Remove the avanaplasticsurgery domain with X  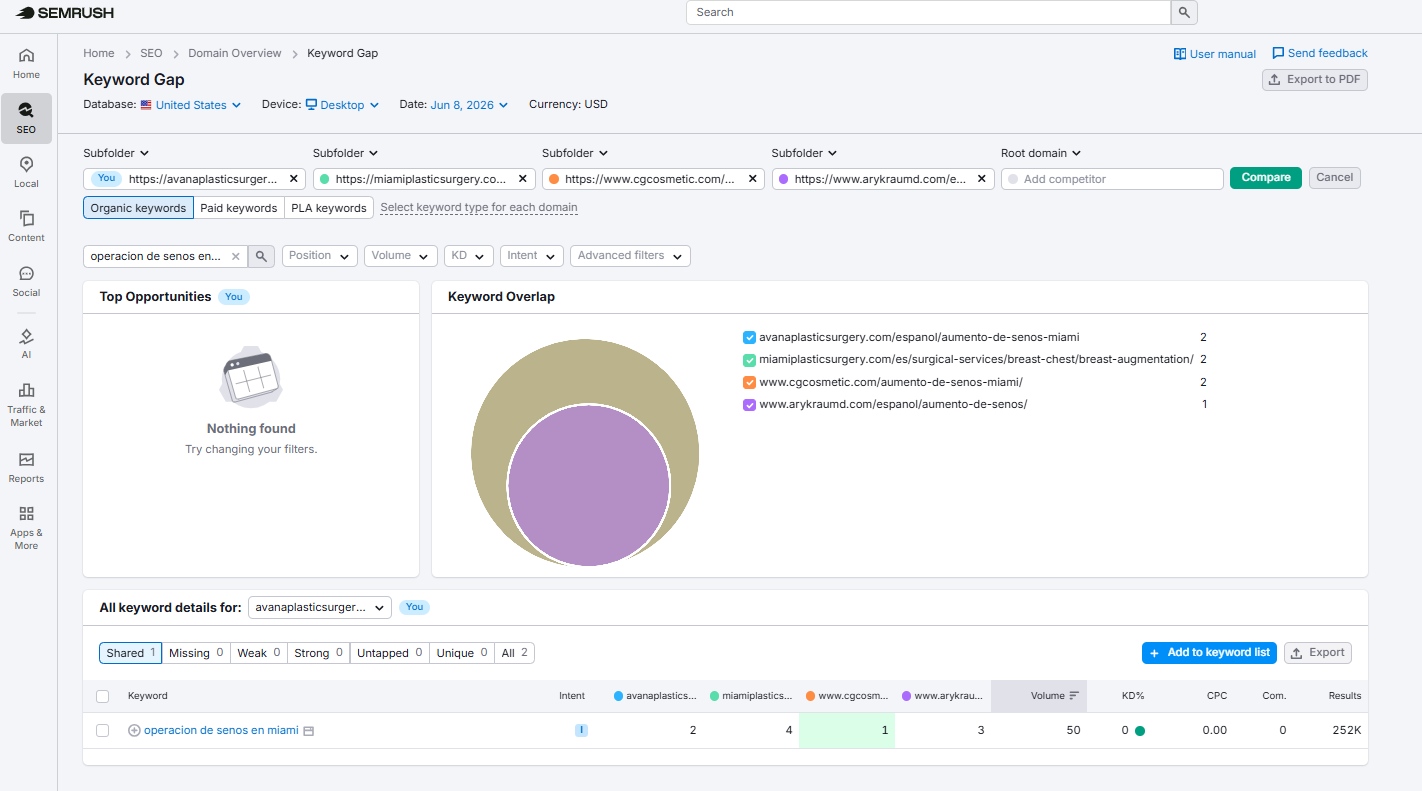click(293, 179)
